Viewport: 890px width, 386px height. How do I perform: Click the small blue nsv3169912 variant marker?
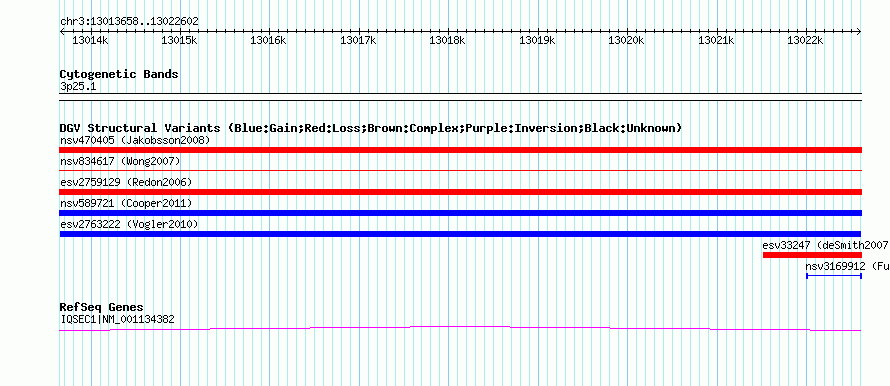click(834, 276)
